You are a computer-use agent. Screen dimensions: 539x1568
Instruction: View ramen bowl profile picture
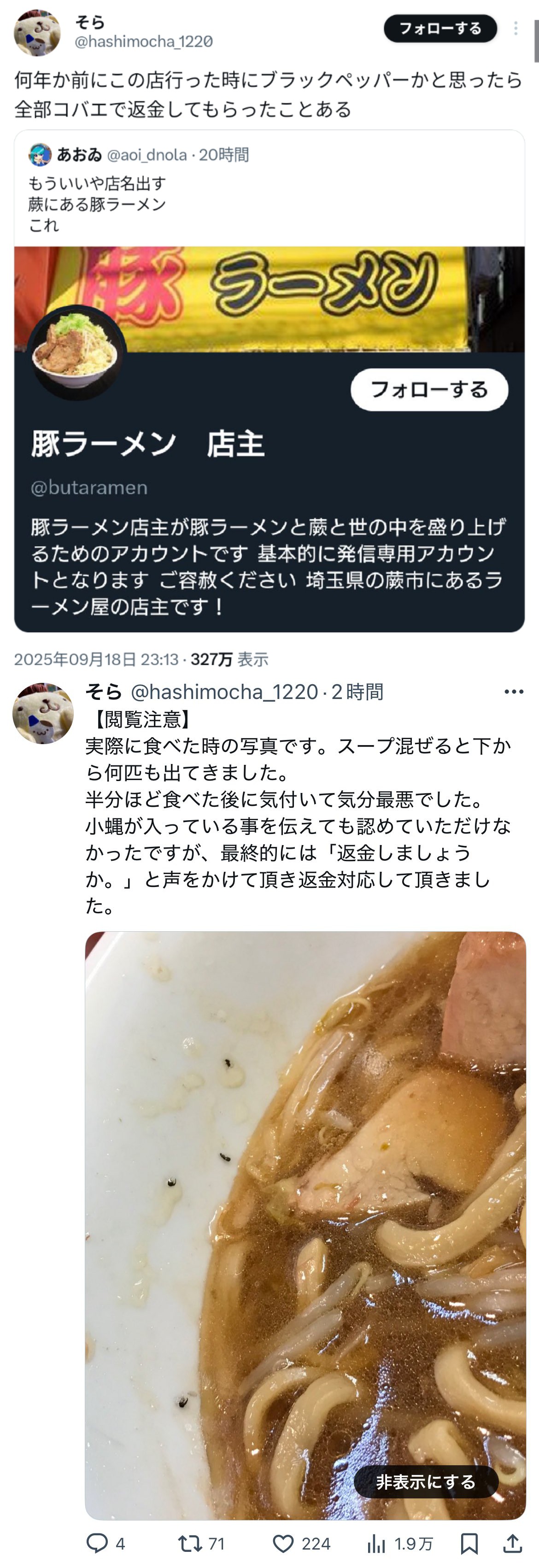[76, 352]
